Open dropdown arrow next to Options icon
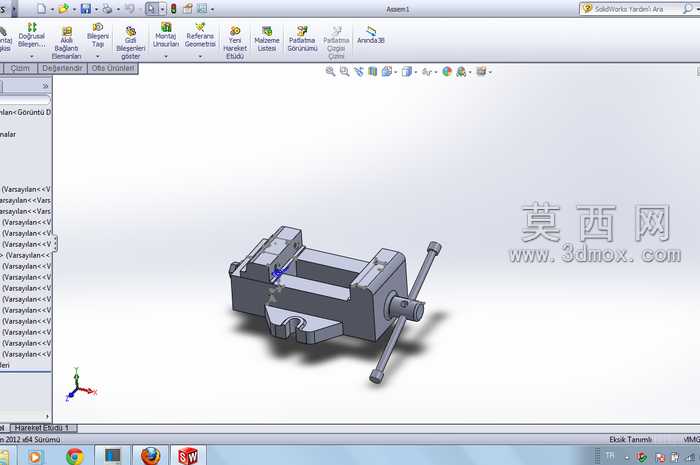The image size is (700, 465). [x=212, y=9]
